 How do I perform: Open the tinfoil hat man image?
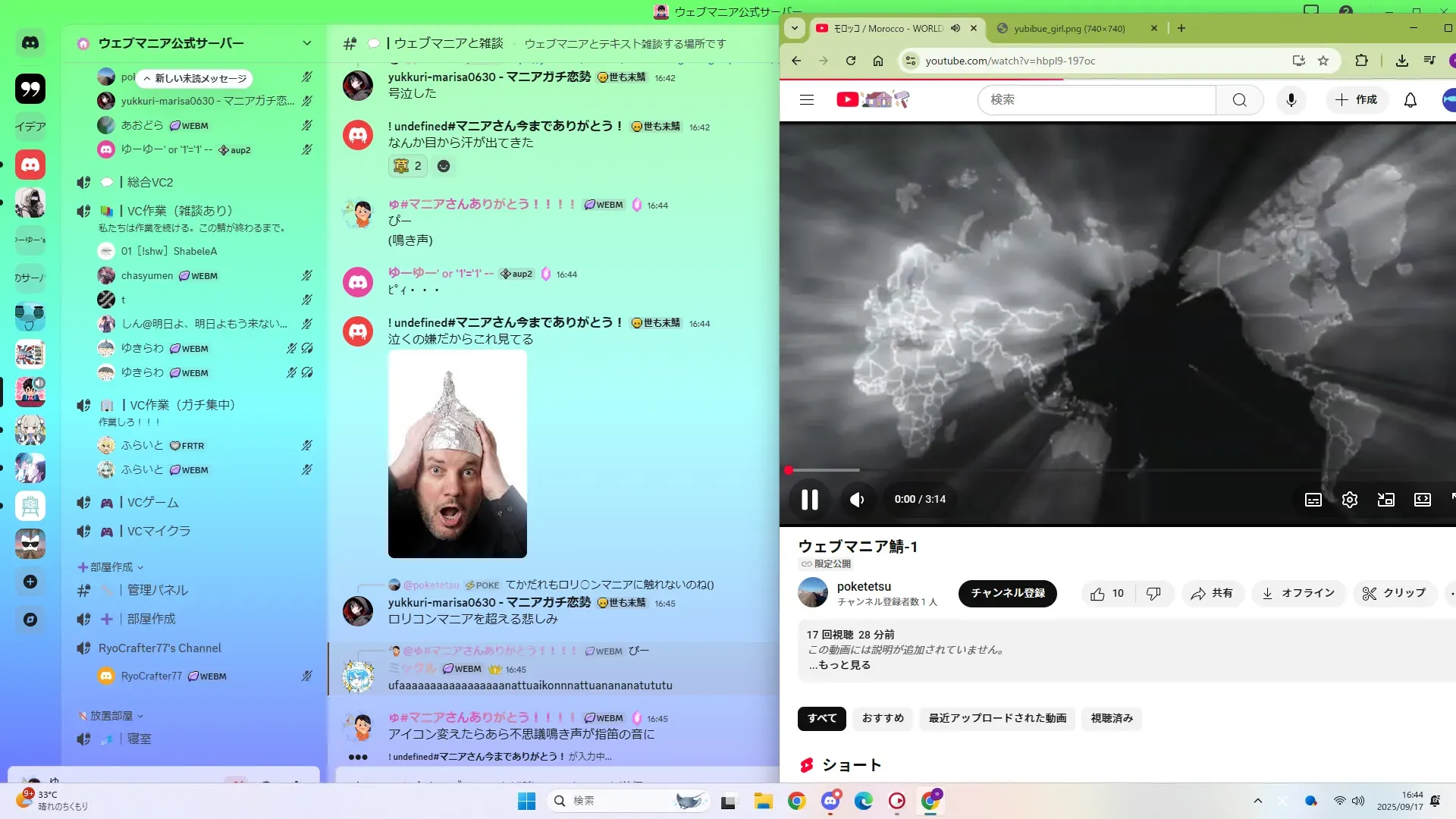tap(457, 453)
